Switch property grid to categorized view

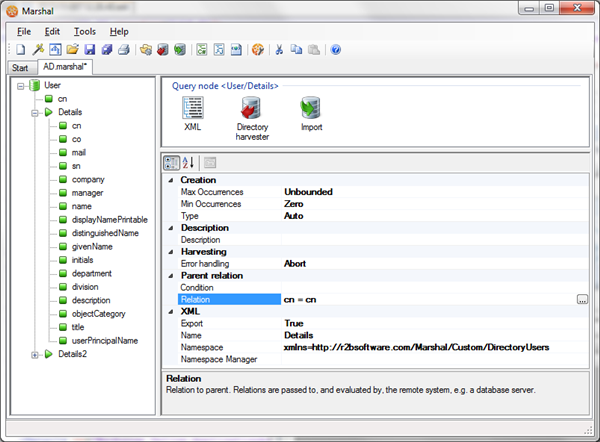[x=171, y=163]
